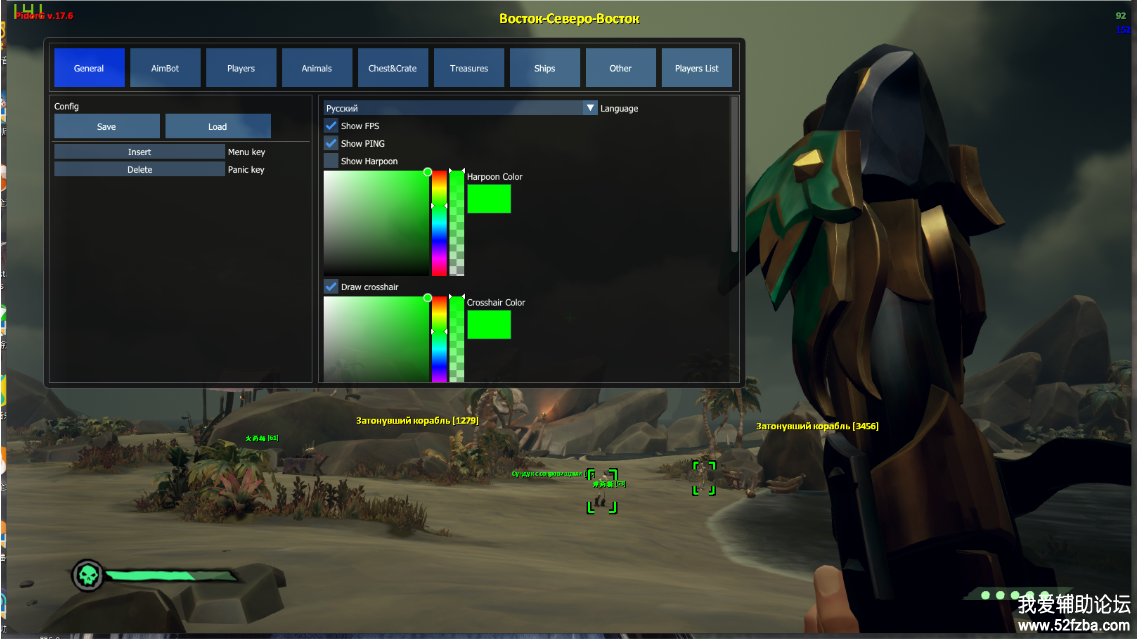
Task: Click the green Harpoon Color preview swatch
Action: [489, 199]
